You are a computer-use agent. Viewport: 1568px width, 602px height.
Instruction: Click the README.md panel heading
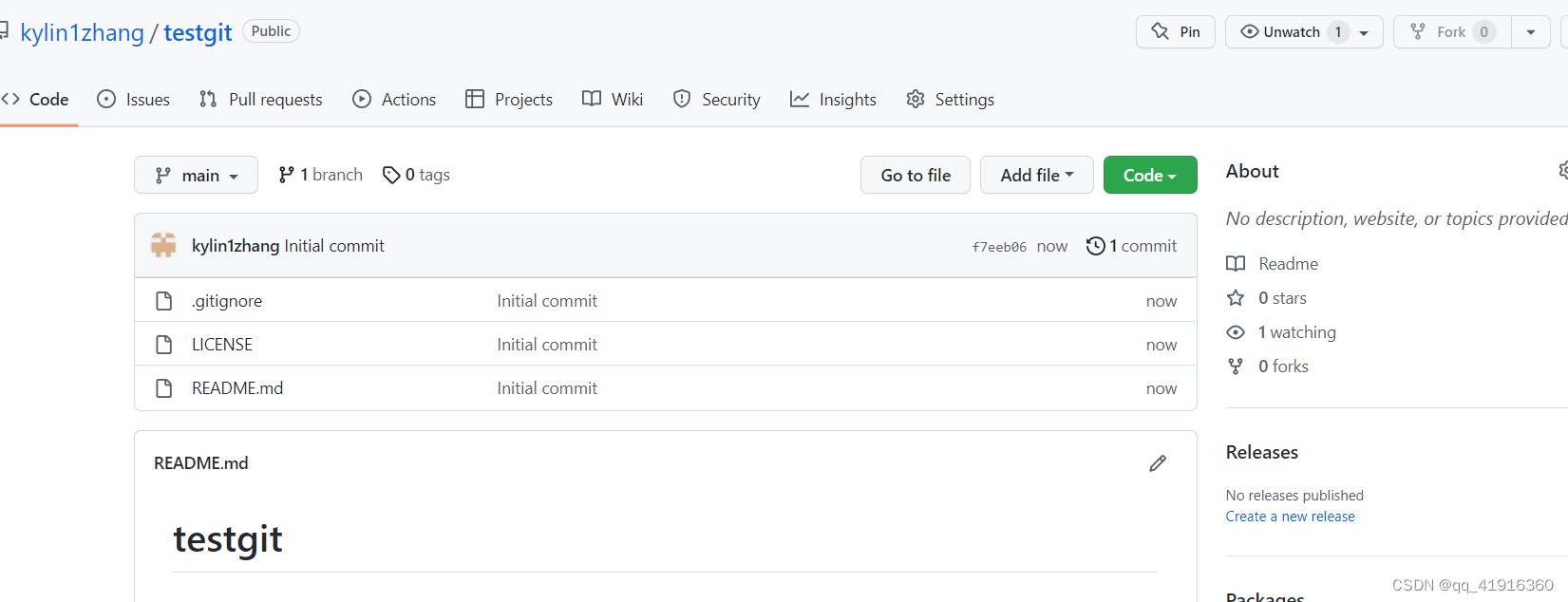(201, 463)
